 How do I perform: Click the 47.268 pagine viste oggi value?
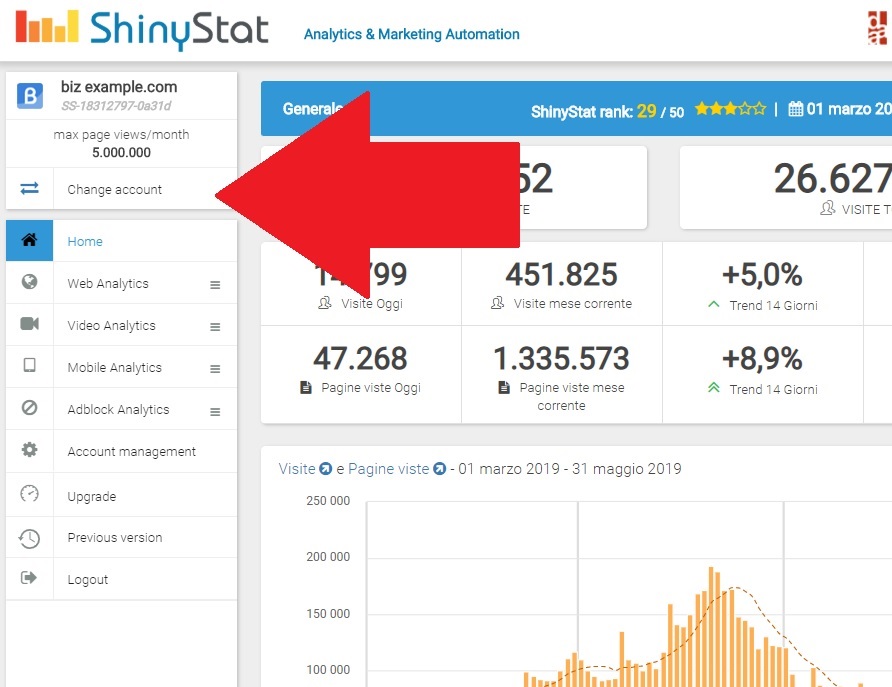click(x=360, y=358)
